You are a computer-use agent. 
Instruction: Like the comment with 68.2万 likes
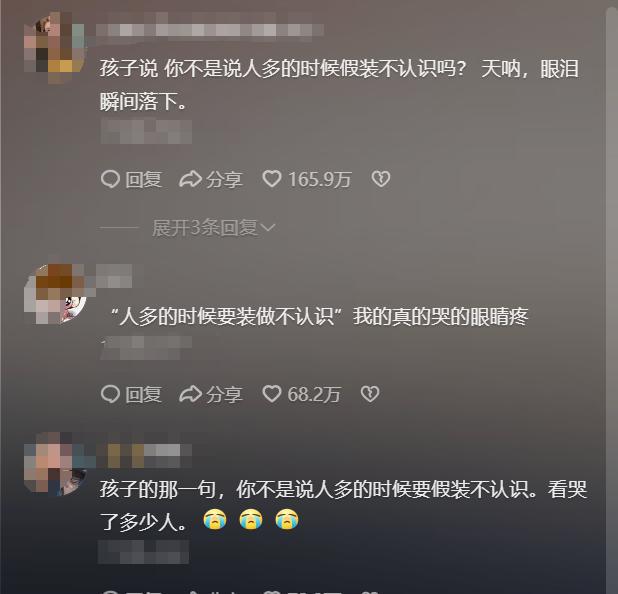tap(272, 394)
